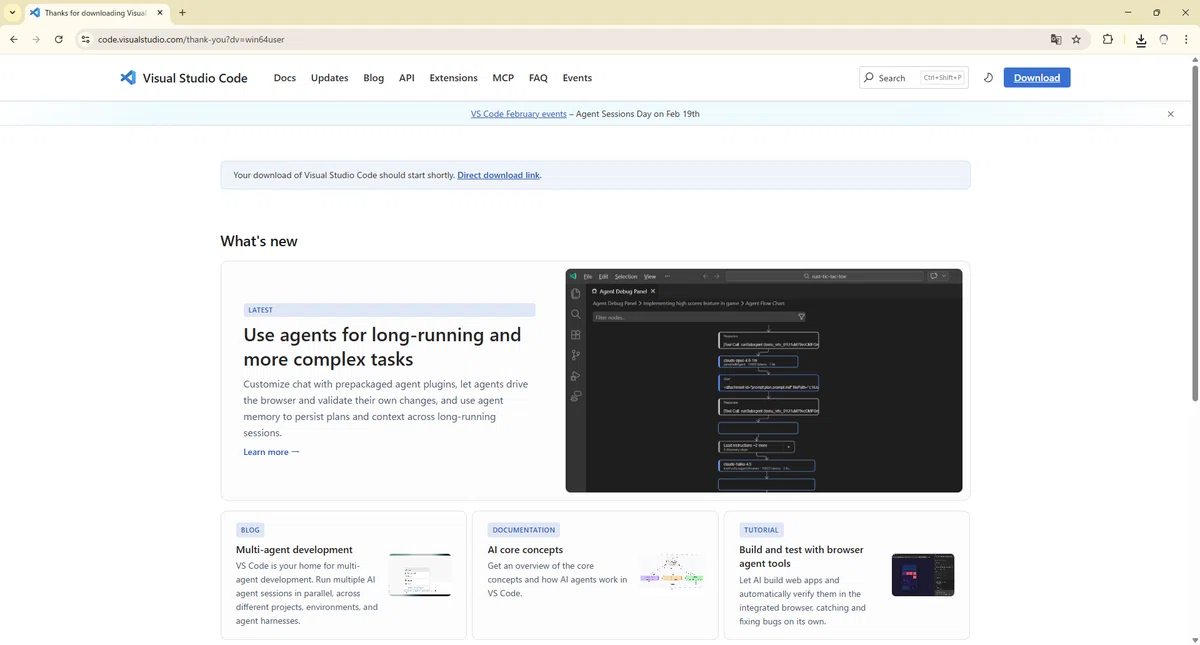The height and width of the screenshot is (645, 1200).
Task: Open the MCP page
Action: pyautogui.click(x=503, y=78)
